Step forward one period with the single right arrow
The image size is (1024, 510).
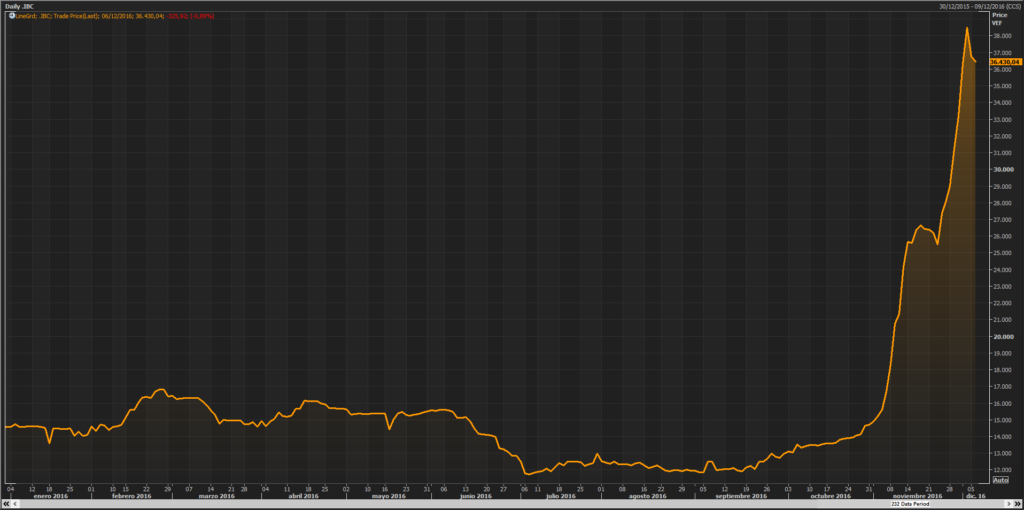click(1008, 504)
